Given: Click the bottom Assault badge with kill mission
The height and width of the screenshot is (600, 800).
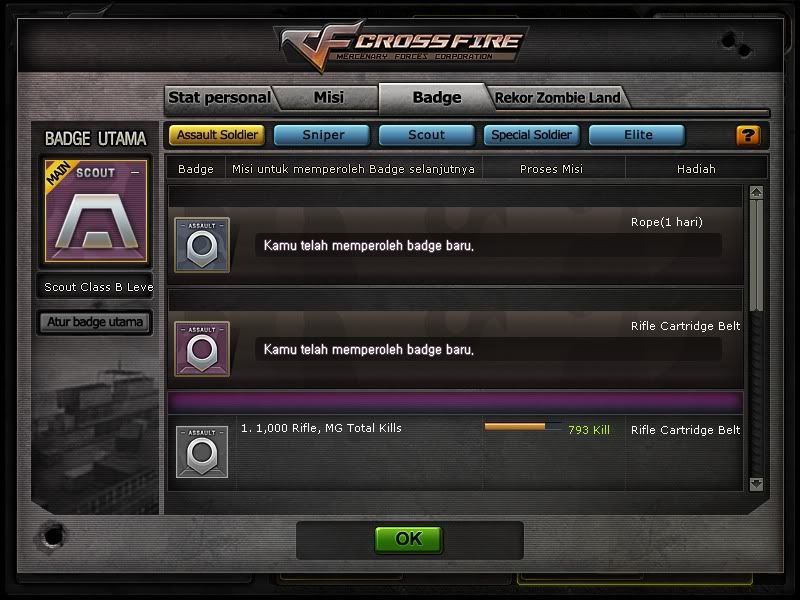Looking at the screenshot, I should [x=202, y=452].
